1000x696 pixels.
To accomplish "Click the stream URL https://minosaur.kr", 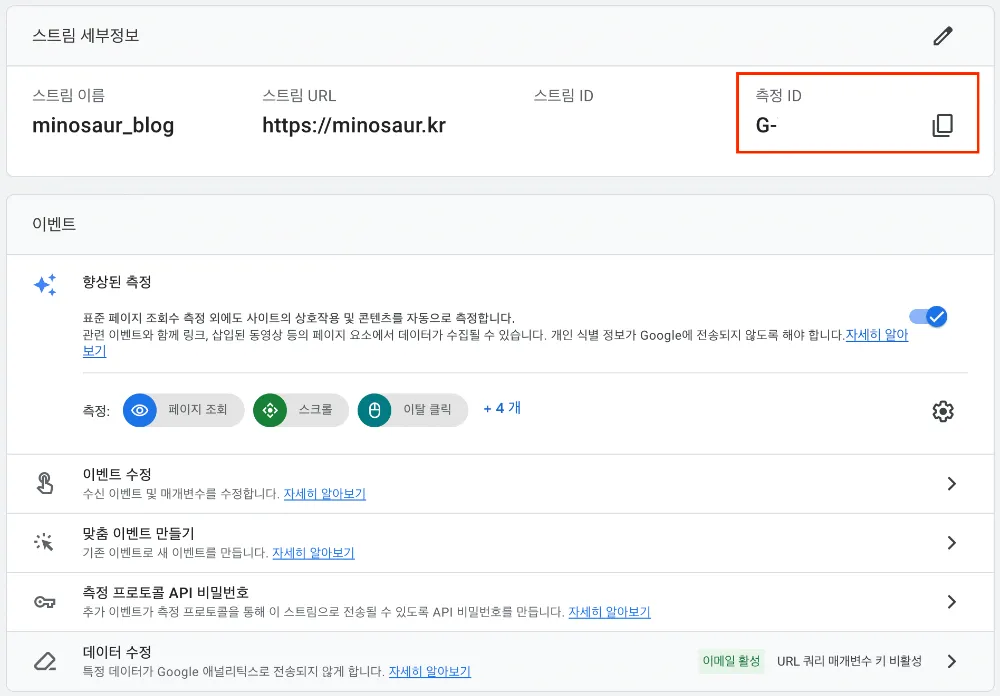I will pos(354,125).
